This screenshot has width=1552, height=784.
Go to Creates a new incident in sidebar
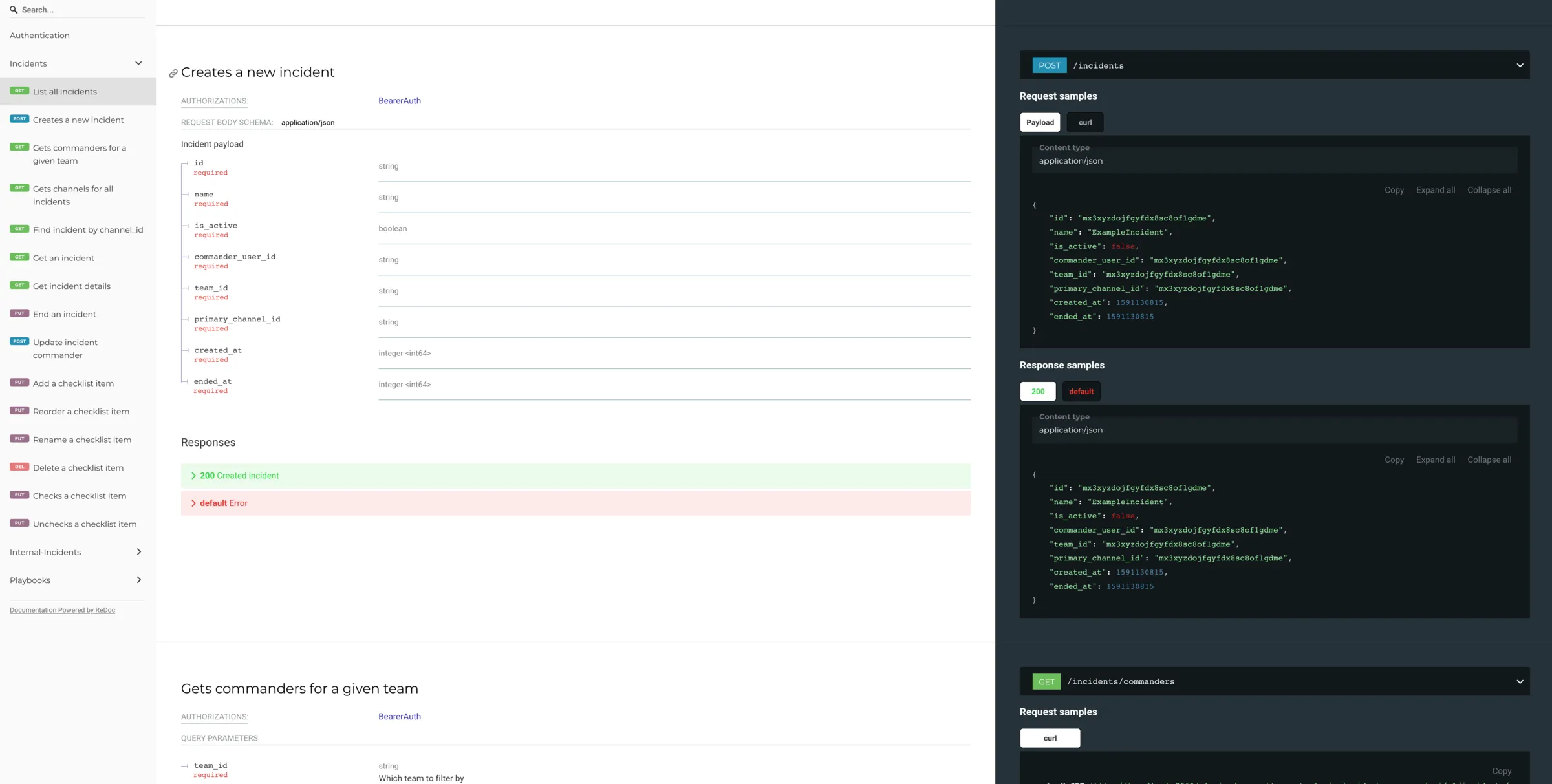pos(78,120)
